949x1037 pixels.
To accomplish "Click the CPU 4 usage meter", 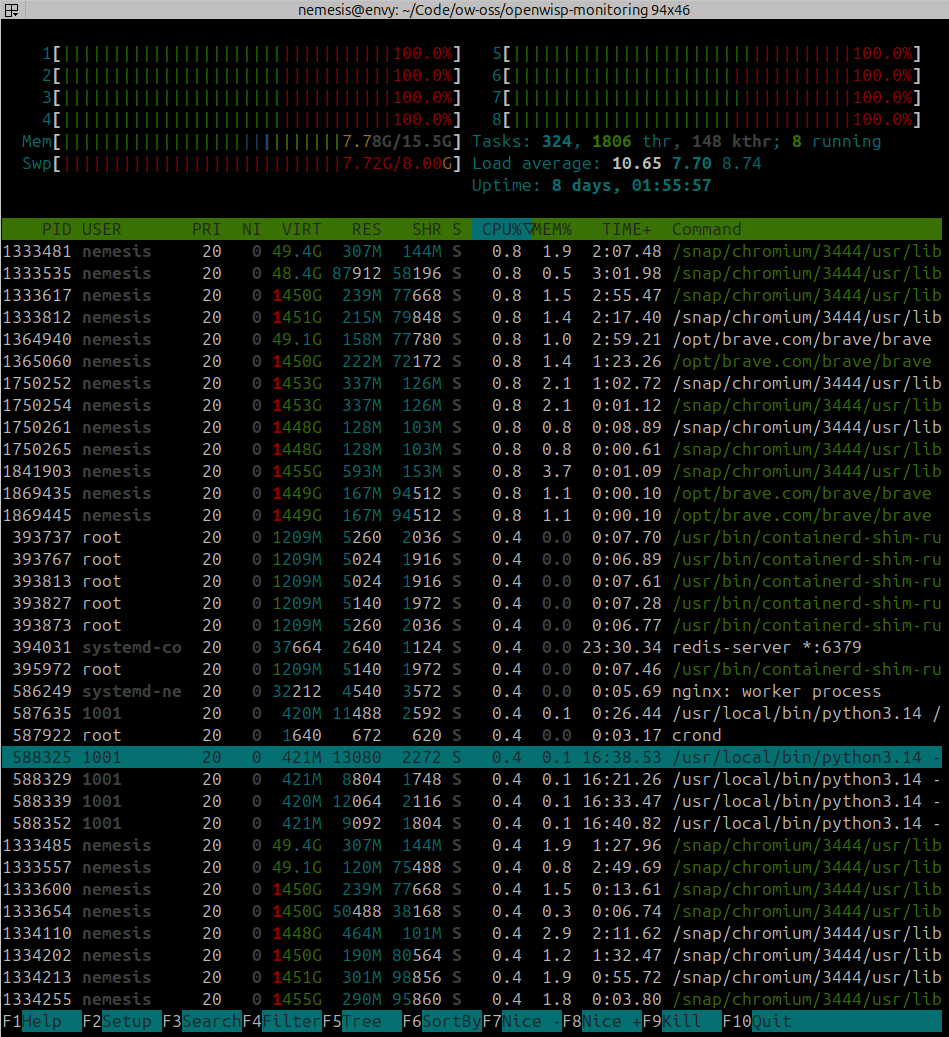I will tap(251, 120).
